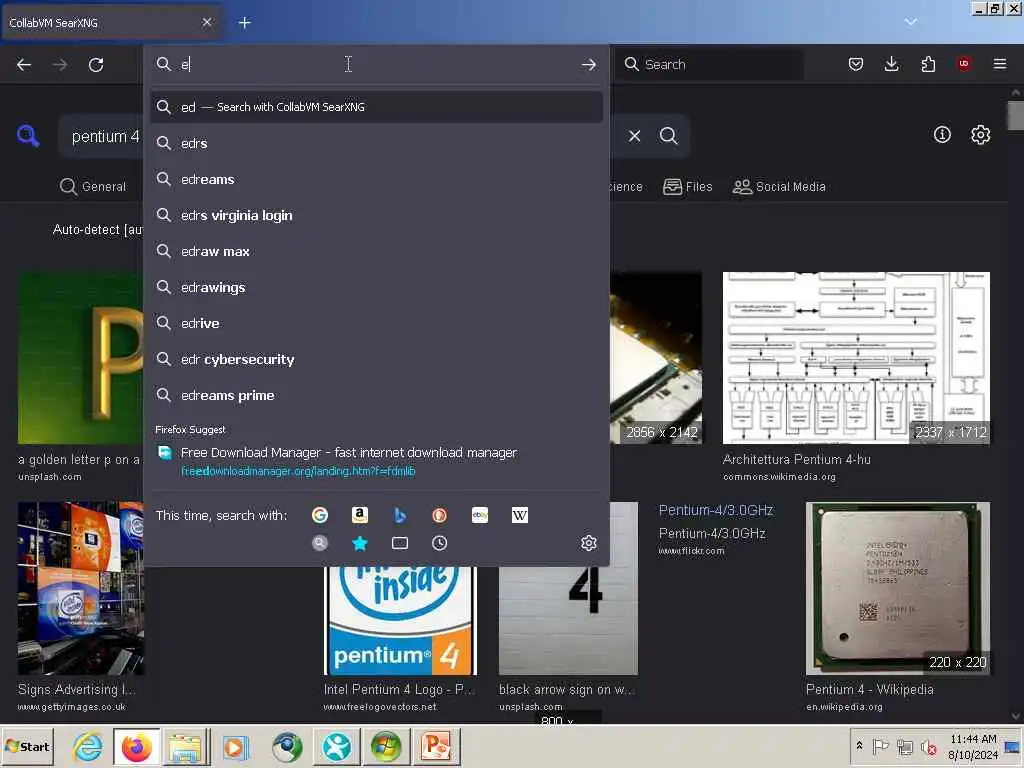
Task: Search this time with eBay icon
Action: [x=480, y=515]
